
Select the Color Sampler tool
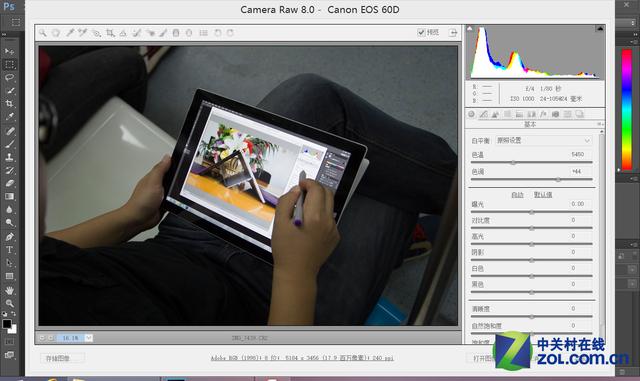[x=82, y=33]
